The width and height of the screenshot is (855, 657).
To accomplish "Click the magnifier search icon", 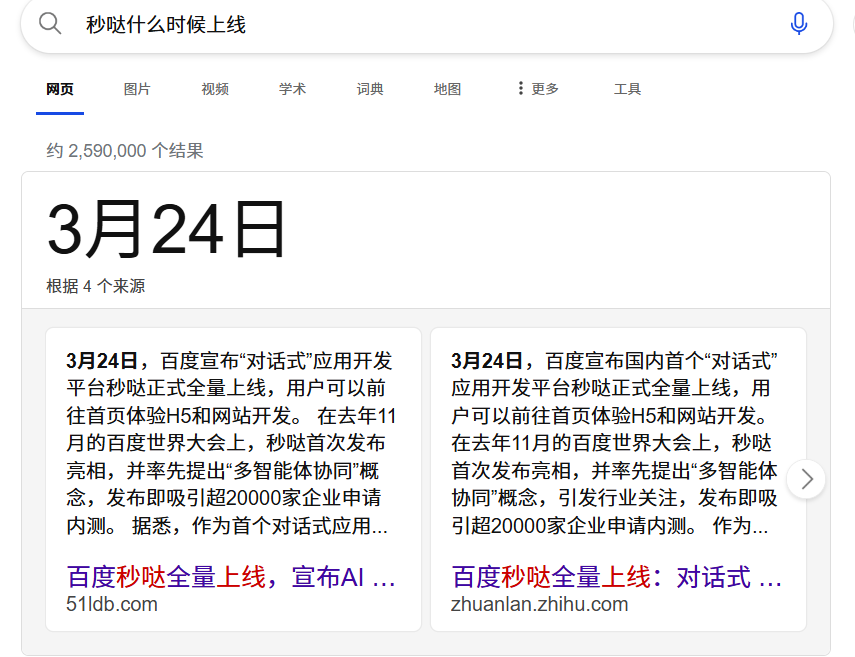I will coord(50,23).
